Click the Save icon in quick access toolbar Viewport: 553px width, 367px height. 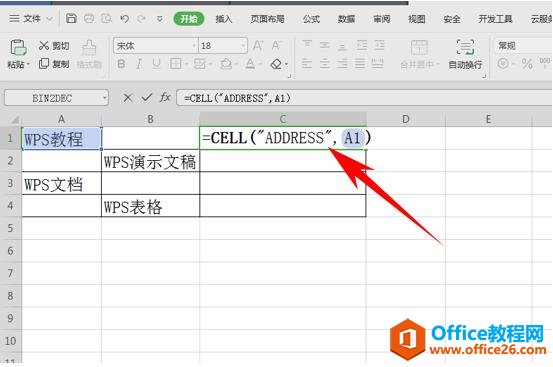coord(71,18)
